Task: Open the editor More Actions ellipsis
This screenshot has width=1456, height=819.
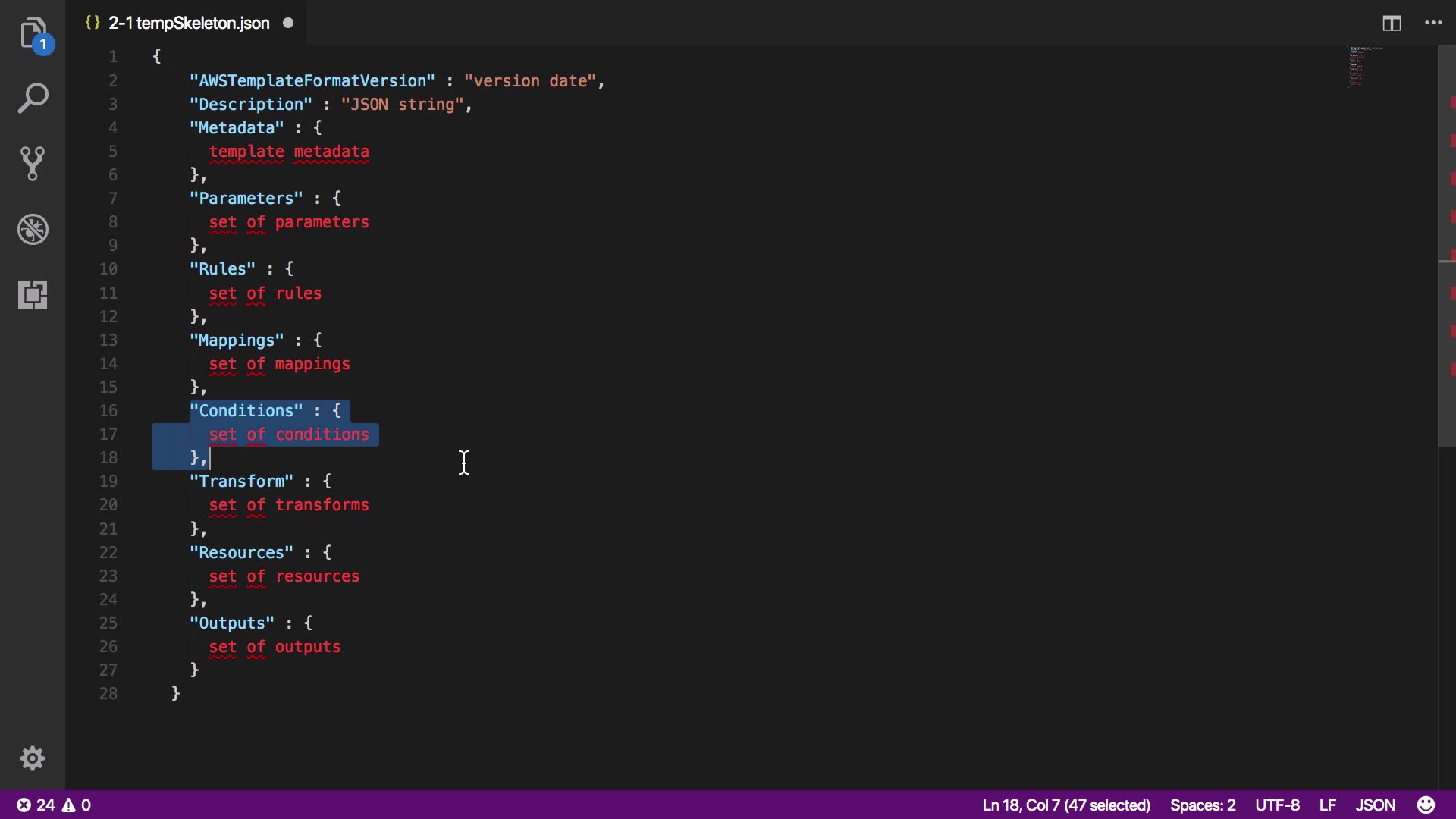Action: coord(1433,24)
